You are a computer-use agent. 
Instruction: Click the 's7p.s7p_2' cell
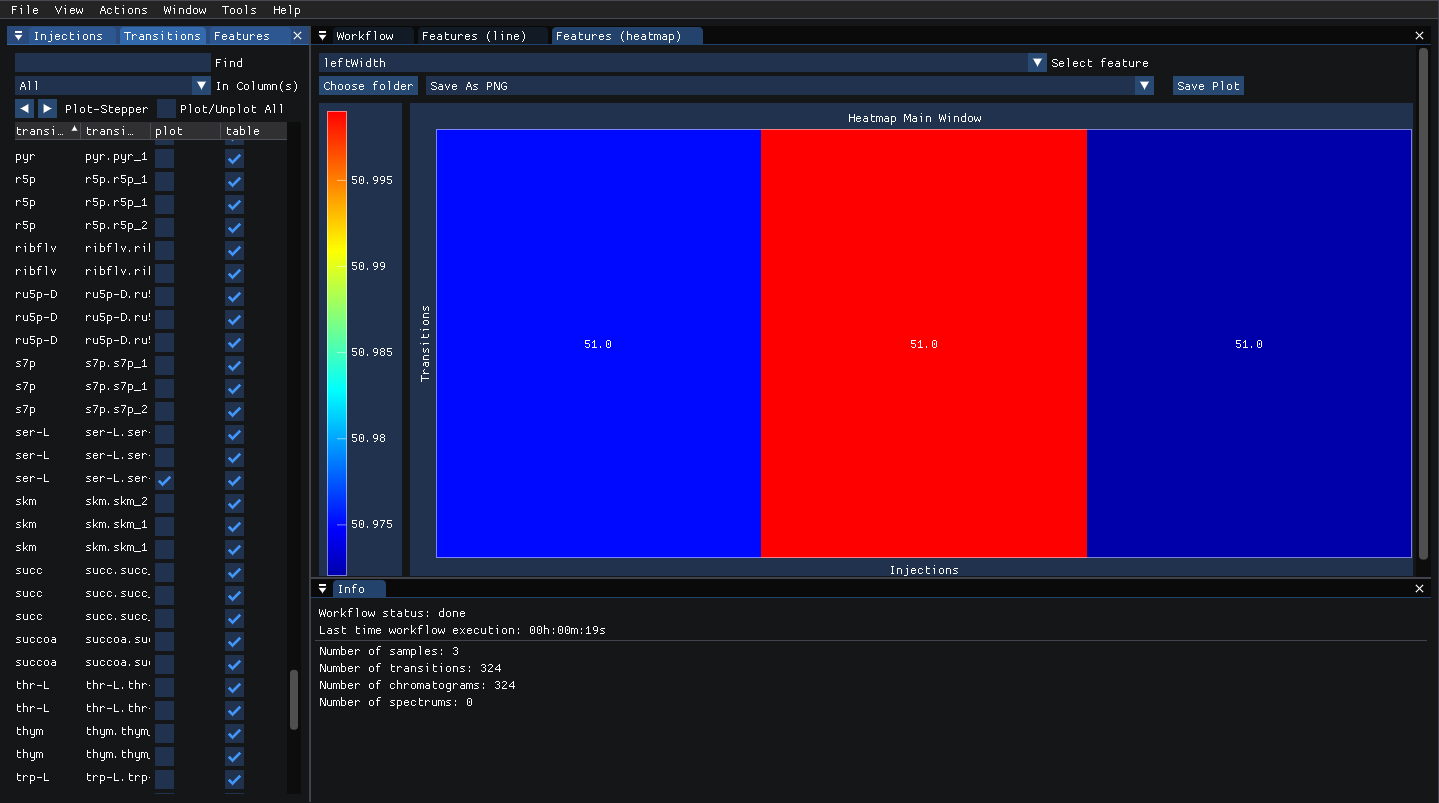click(117, 411)
